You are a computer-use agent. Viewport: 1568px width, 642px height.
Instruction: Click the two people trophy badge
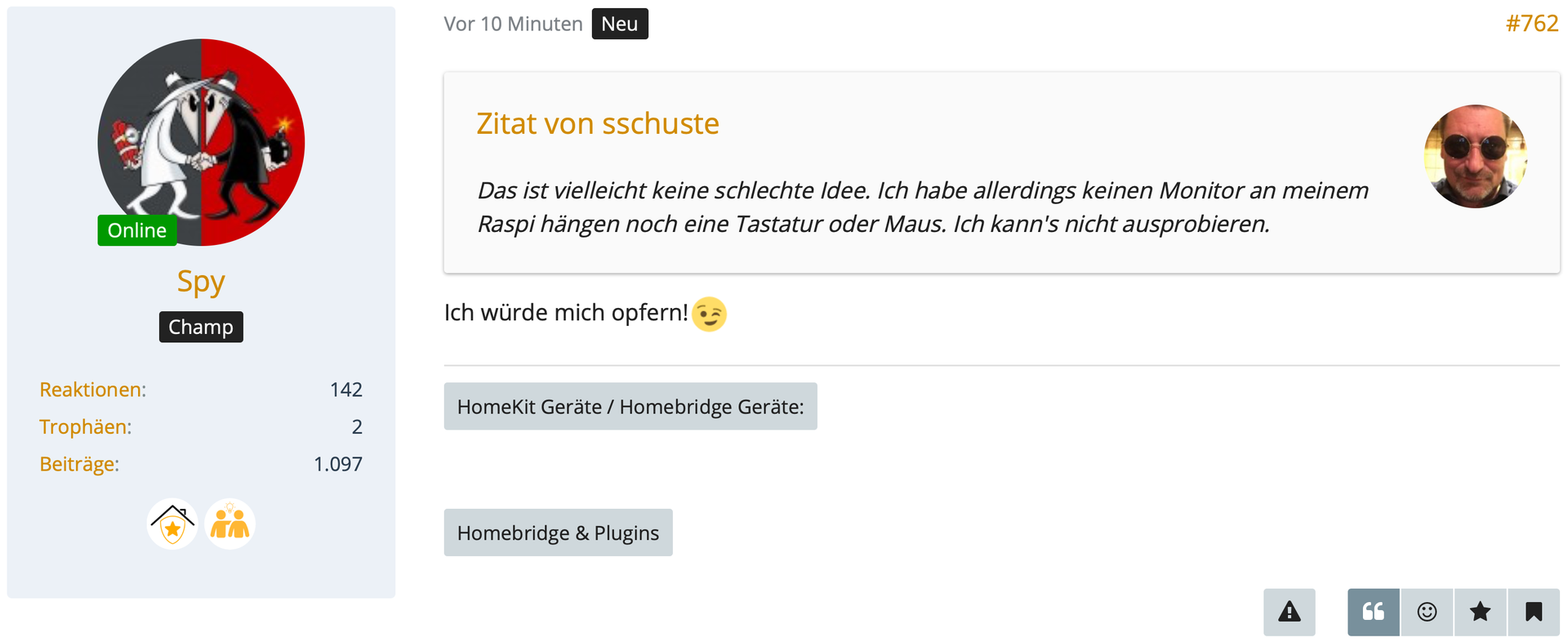coord(229,524)
